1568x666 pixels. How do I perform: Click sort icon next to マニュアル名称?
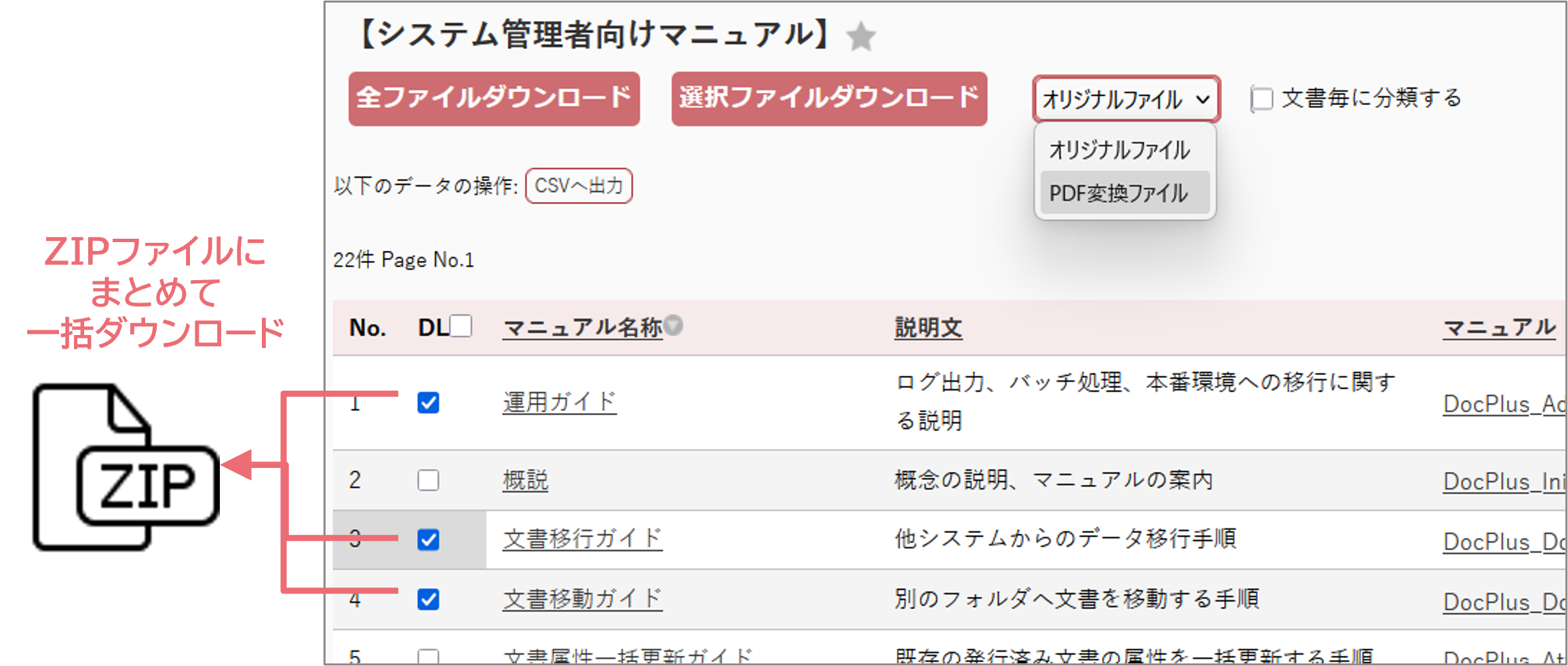673,326
